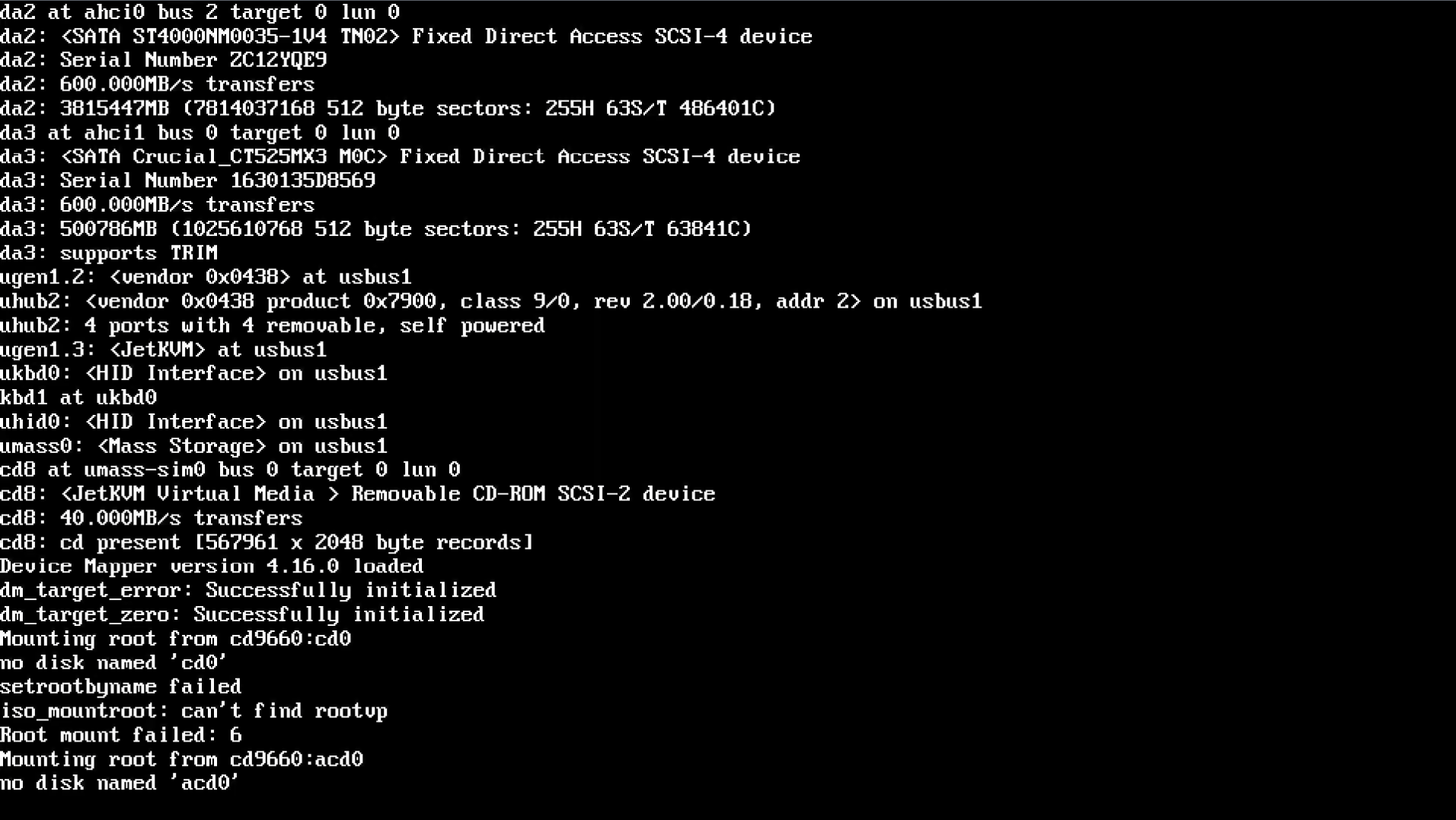The height and width of the screenshot is (820, 1456).
Task: Click the 'ugen1.3: <JetKVM>' line
Action: (x=164, y=349)
